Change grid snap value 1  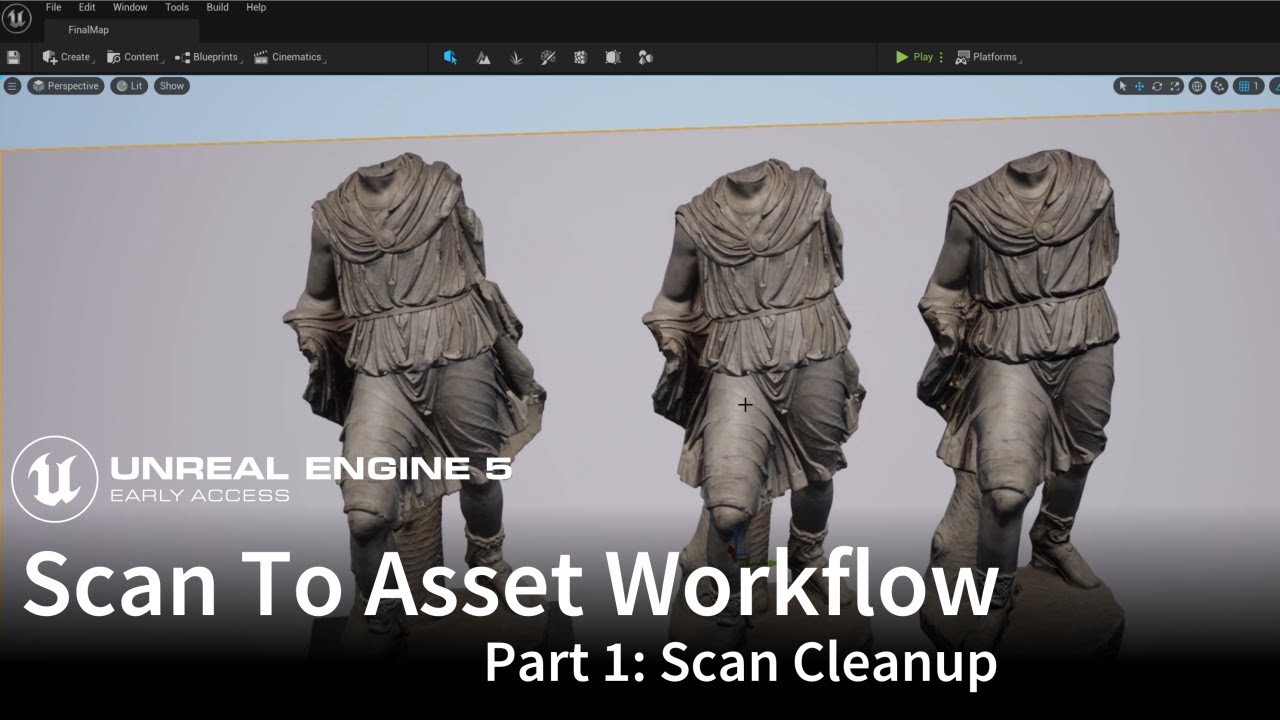1257,86
